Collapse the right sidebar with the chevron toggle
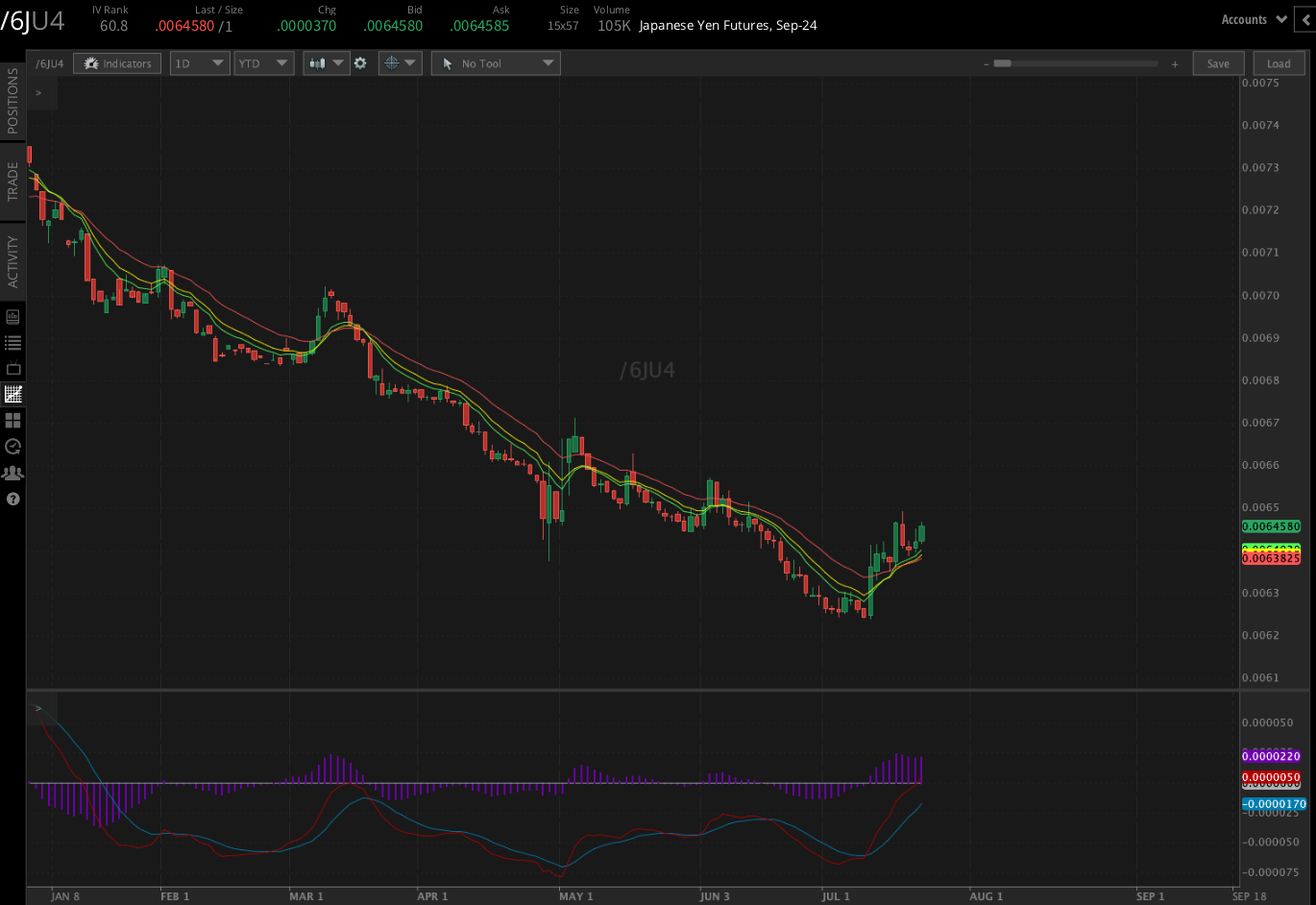 click(1305, 19)
